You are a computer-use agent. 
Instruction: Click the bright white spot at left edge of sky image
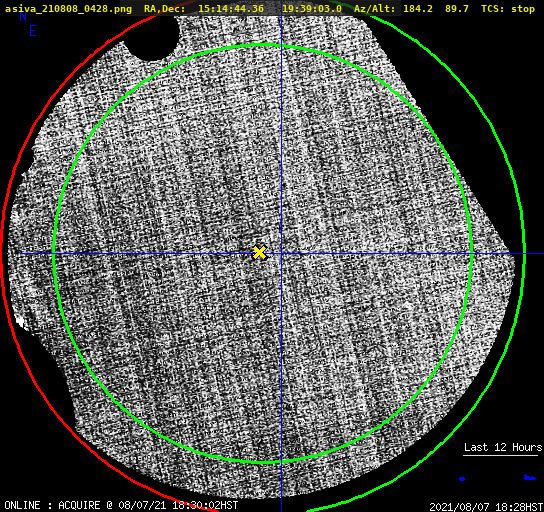click(20, 322)
